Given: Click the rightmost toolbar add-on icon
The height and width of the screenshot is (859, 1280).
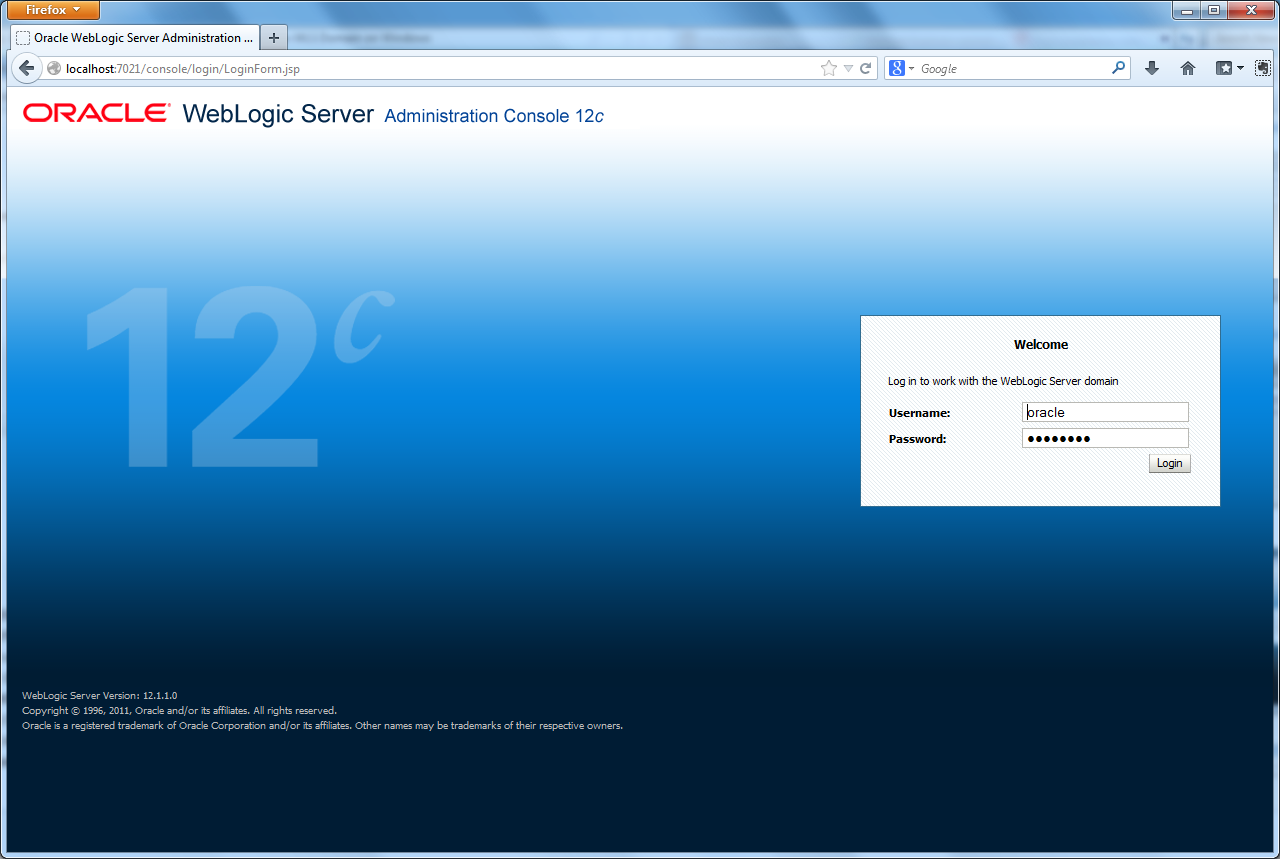Looking at the screenshot, I should (1263, 68).
